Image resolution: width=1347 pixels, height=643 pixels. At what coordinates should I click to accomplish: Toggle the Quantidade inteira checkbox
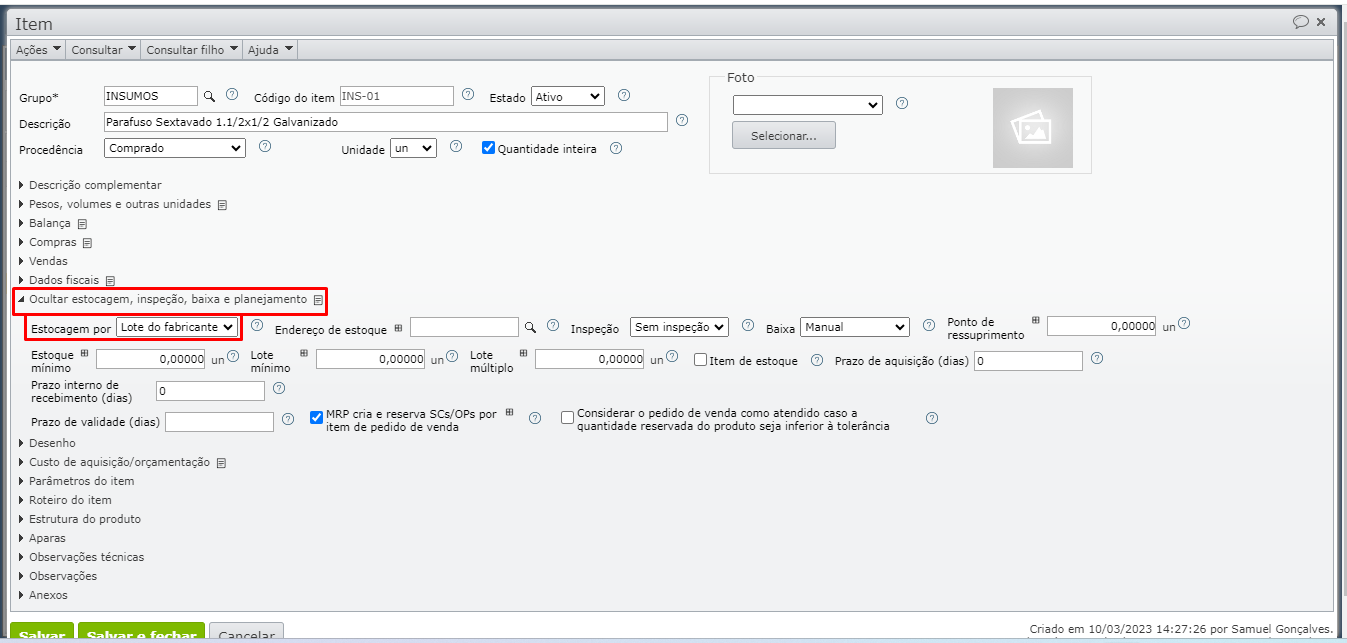point(488,148)
